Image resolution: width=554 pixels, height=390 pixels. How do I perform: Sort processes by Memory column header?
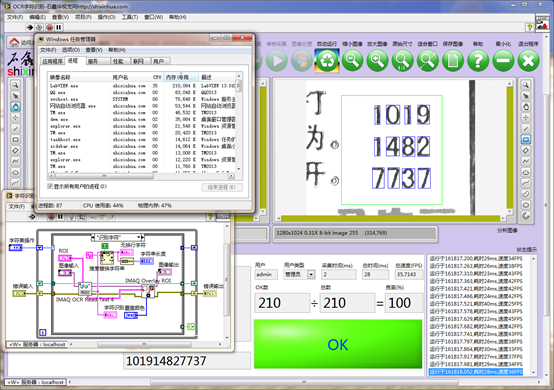click(x=180, y=77)
